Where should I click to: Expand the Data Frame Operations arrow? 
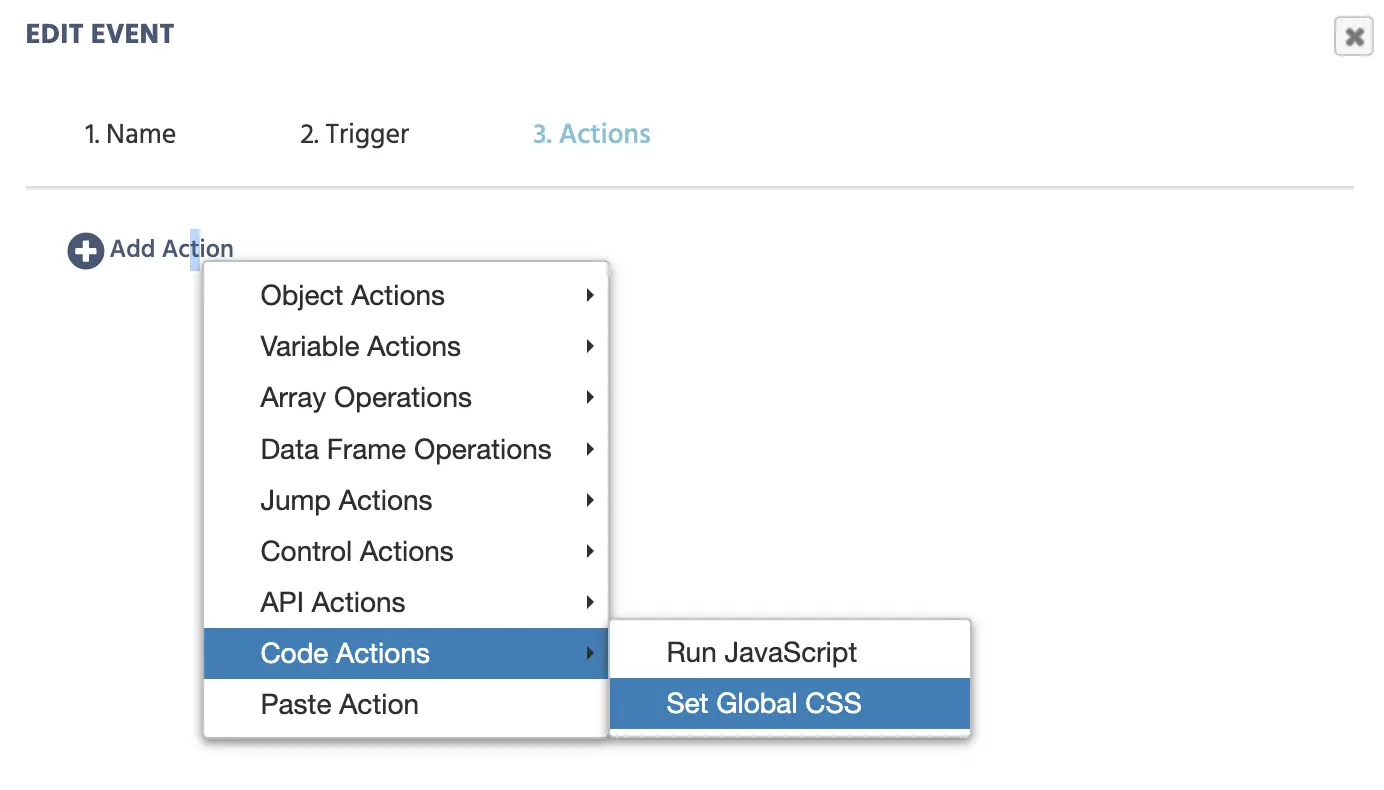(x=590, y=450)
